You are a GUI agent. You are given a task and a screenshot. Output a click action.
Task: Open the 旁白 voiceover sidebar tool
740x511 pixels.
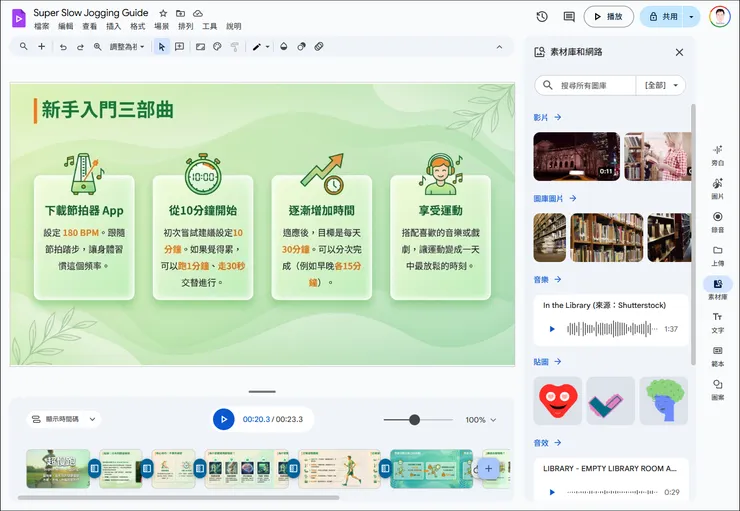click(x=717, y=155)
